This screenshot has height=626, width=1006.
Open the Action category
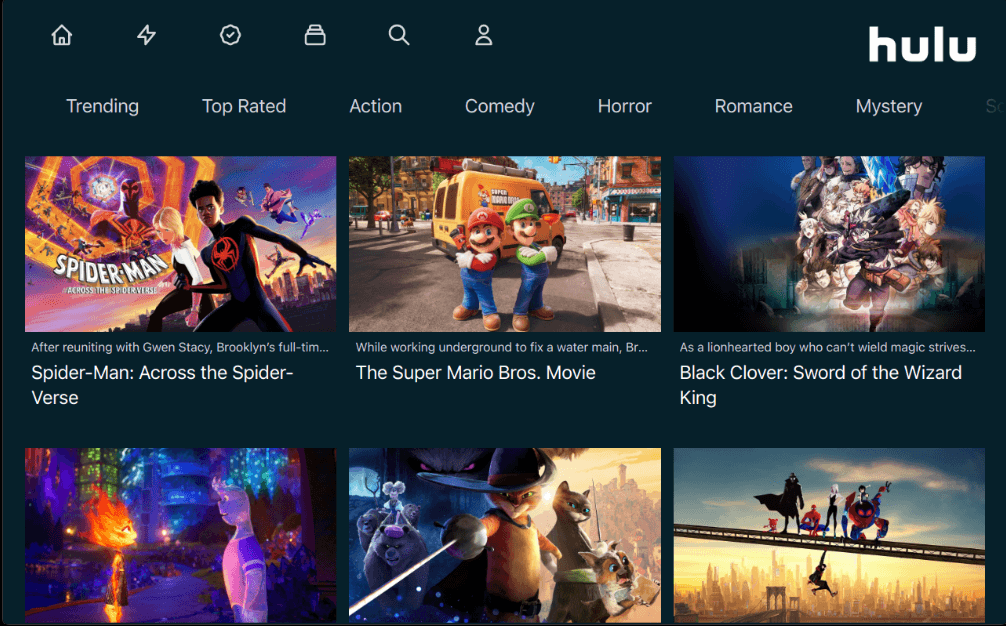(375, 106)
